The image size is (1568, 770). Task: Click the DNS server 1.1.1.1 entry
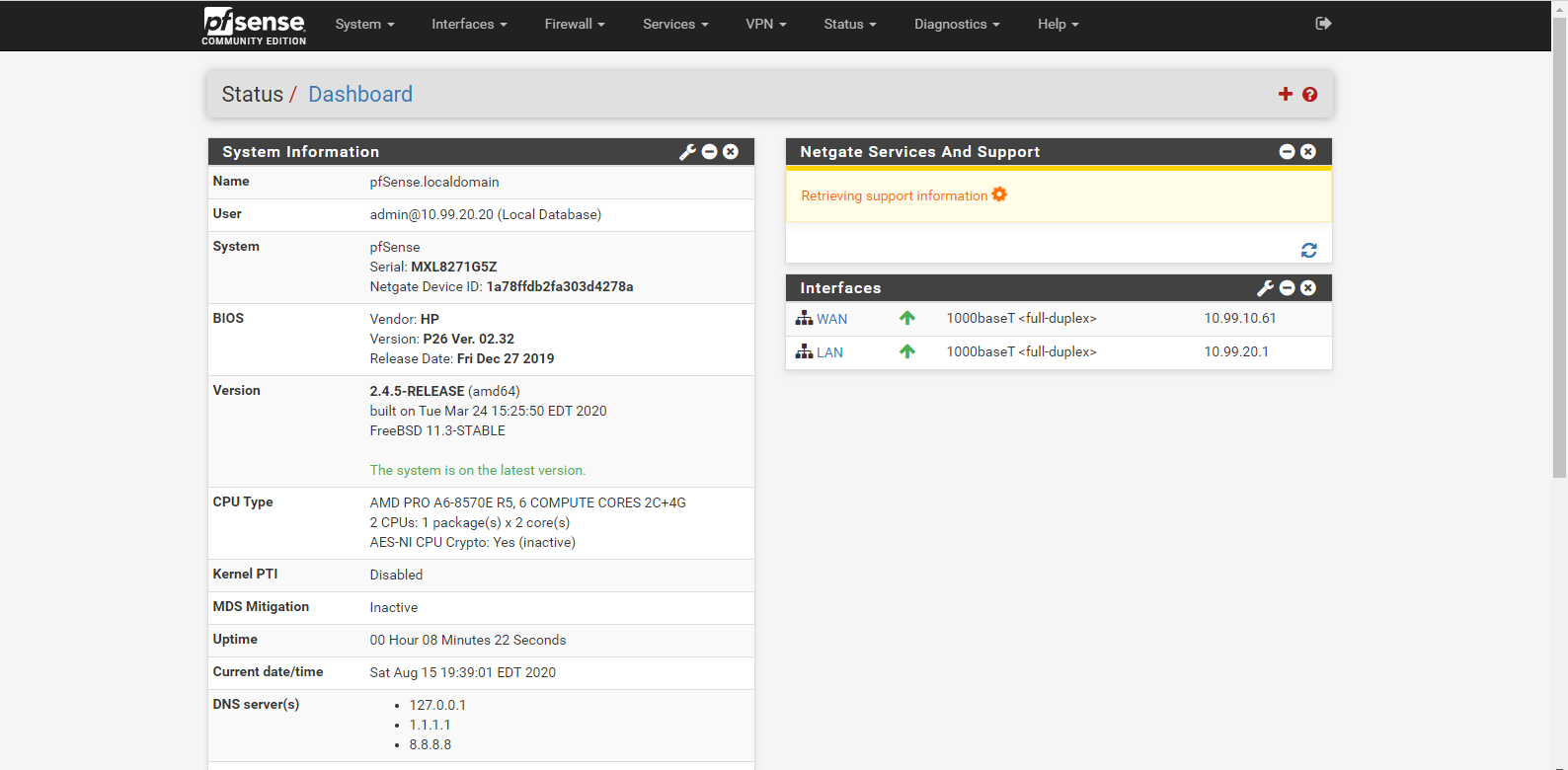point(430,726)
